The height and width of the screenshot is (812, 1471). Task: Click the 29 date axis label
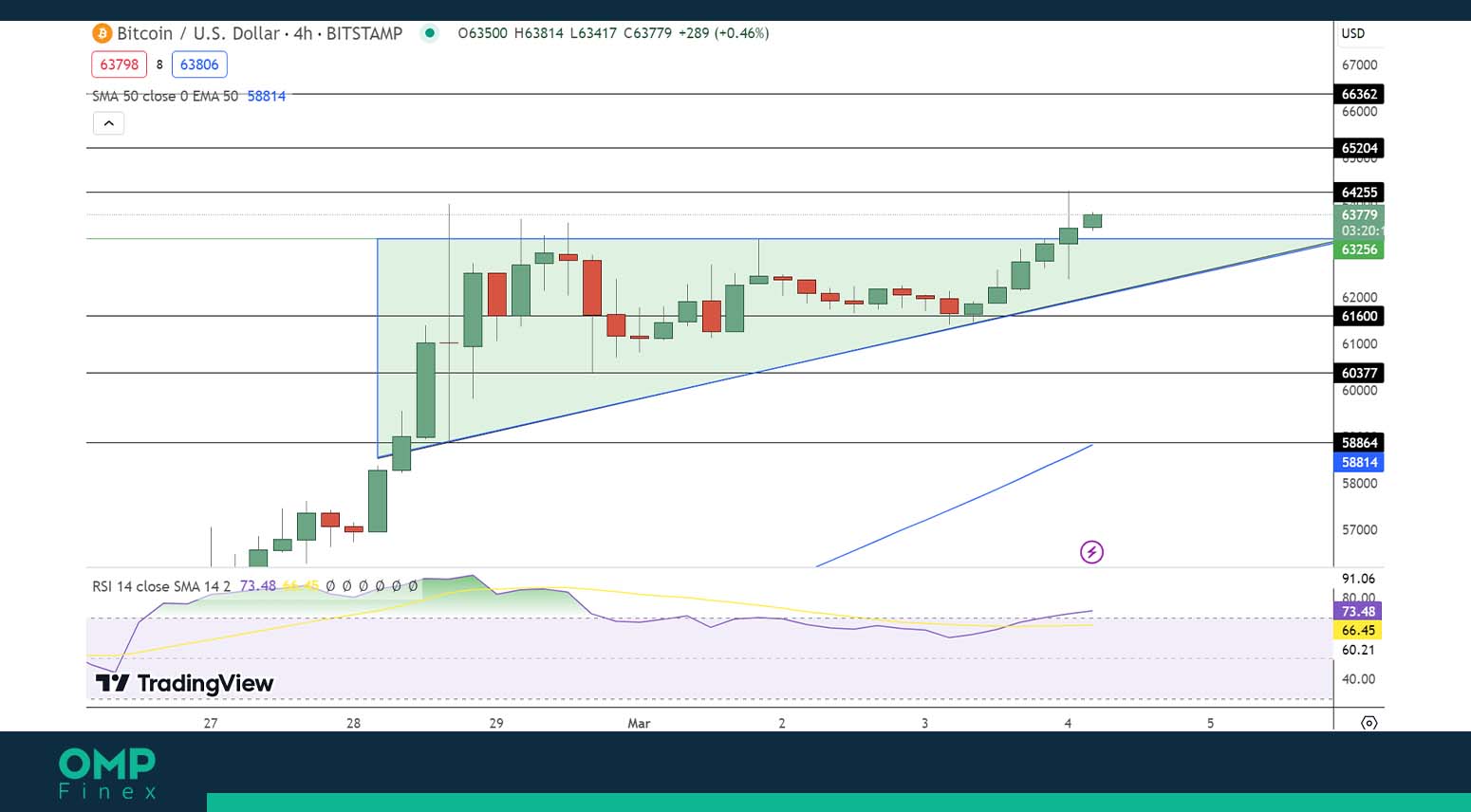point(496,723)
